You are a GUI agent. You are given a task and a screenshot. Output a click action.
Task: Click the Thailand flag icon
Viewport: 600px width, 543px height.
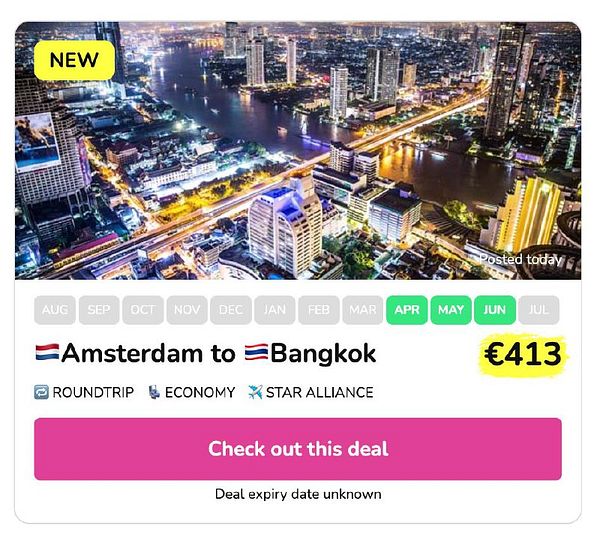(257, 352)
